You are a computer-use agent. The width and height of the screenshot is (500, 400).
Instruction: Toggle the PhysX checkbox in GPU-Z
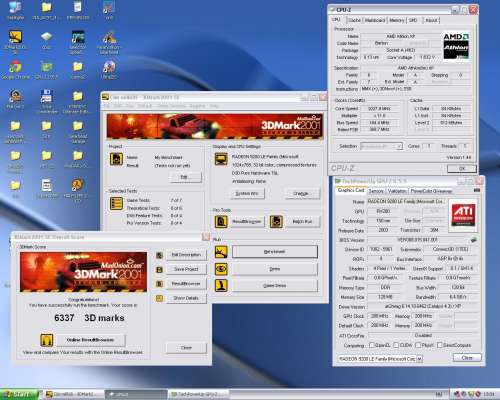pyautogui.click(x=418, y=345)
